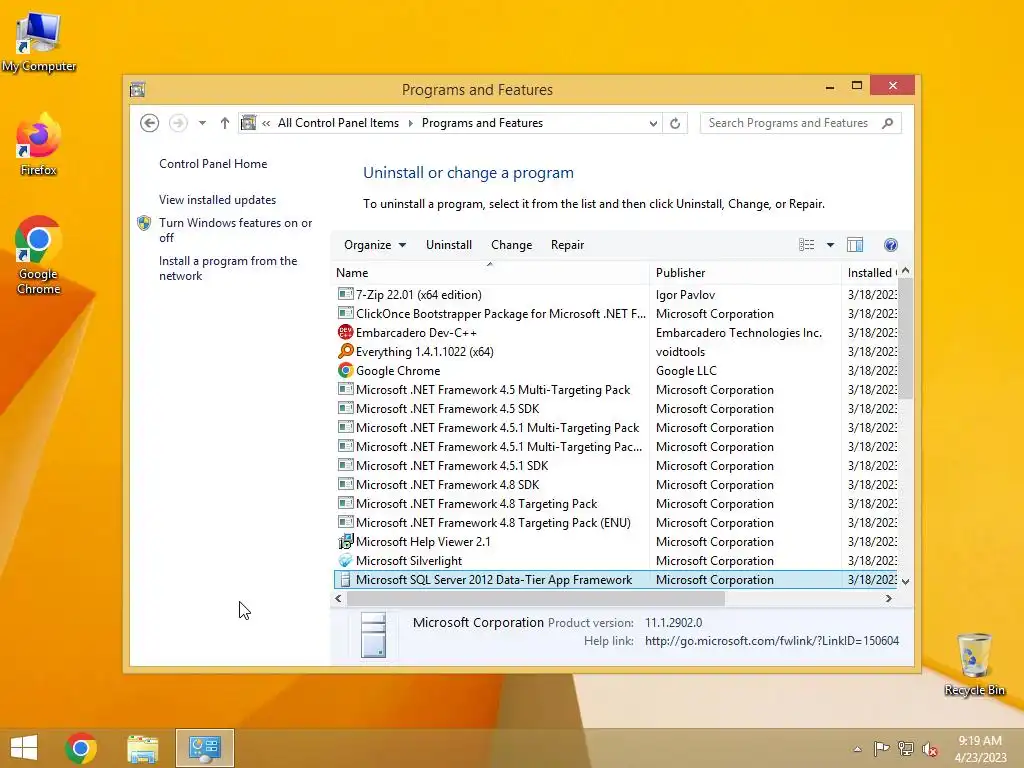Click the SQL Server Data-Tier icon
Image resolution: width=1024 pixels, height=768 pixels.
tap(345, 579)
